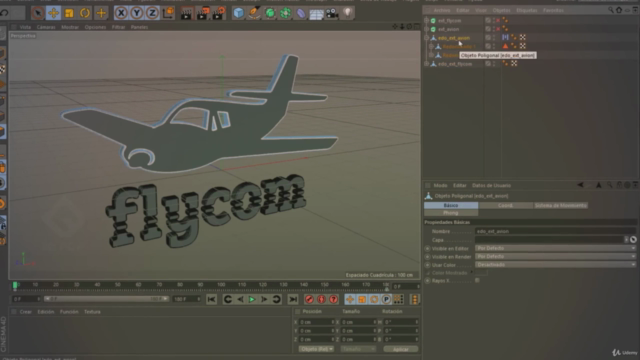Click the purple deformer icon
640x360 pixels.
[301, 13]
